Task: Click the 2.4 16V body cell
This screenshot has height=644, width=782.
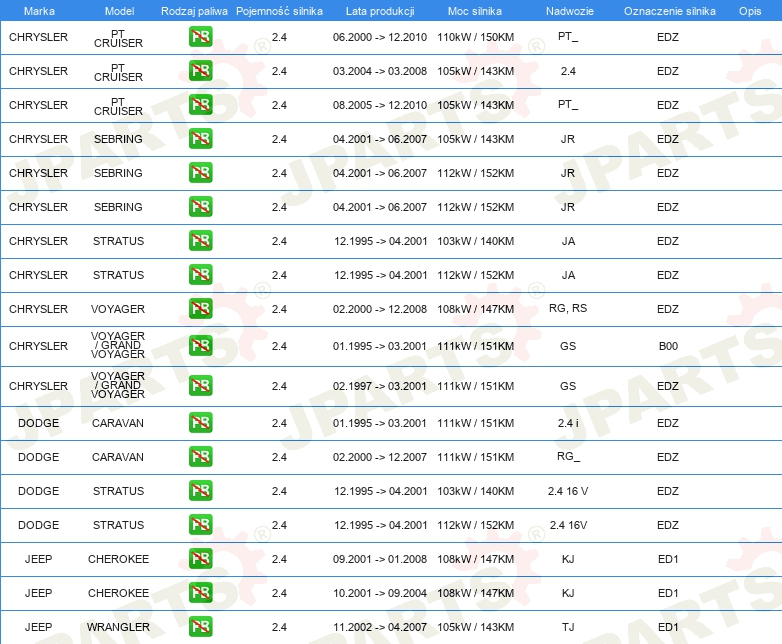Action: tap(568, 525)
